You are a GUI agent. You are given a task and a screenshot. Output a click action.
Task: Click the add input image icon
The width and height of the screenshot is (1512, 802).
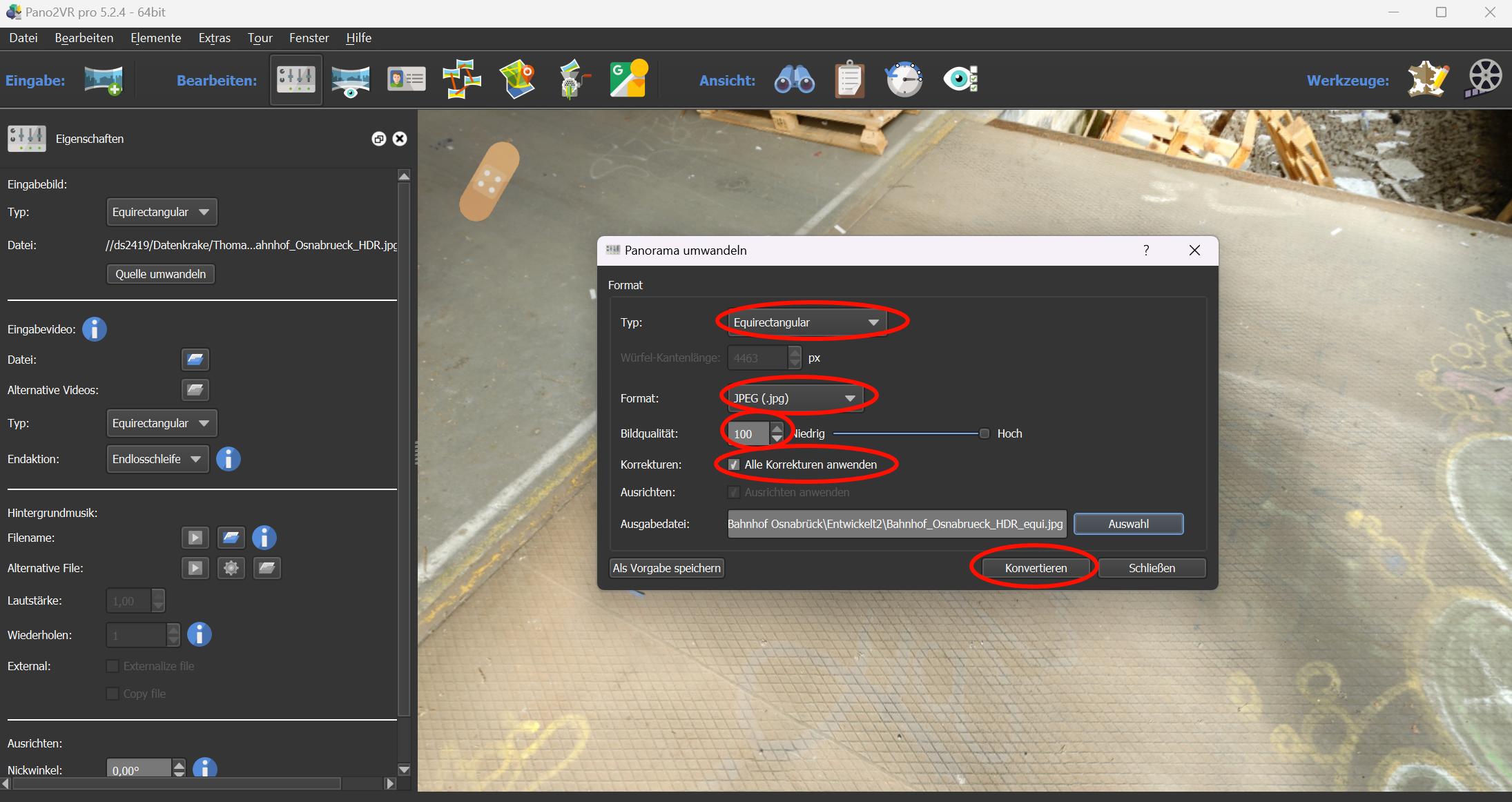(x=104, y=80)
